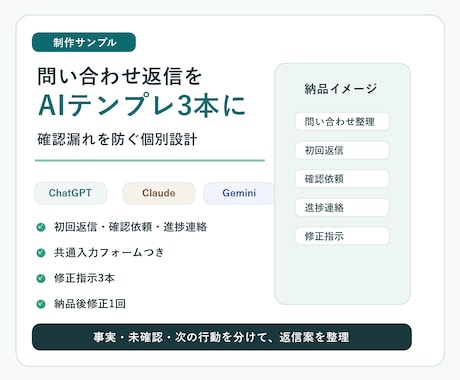Click the check icon beside 初回返信・確認依頼・進捗連絡

(x=41, y=227)
